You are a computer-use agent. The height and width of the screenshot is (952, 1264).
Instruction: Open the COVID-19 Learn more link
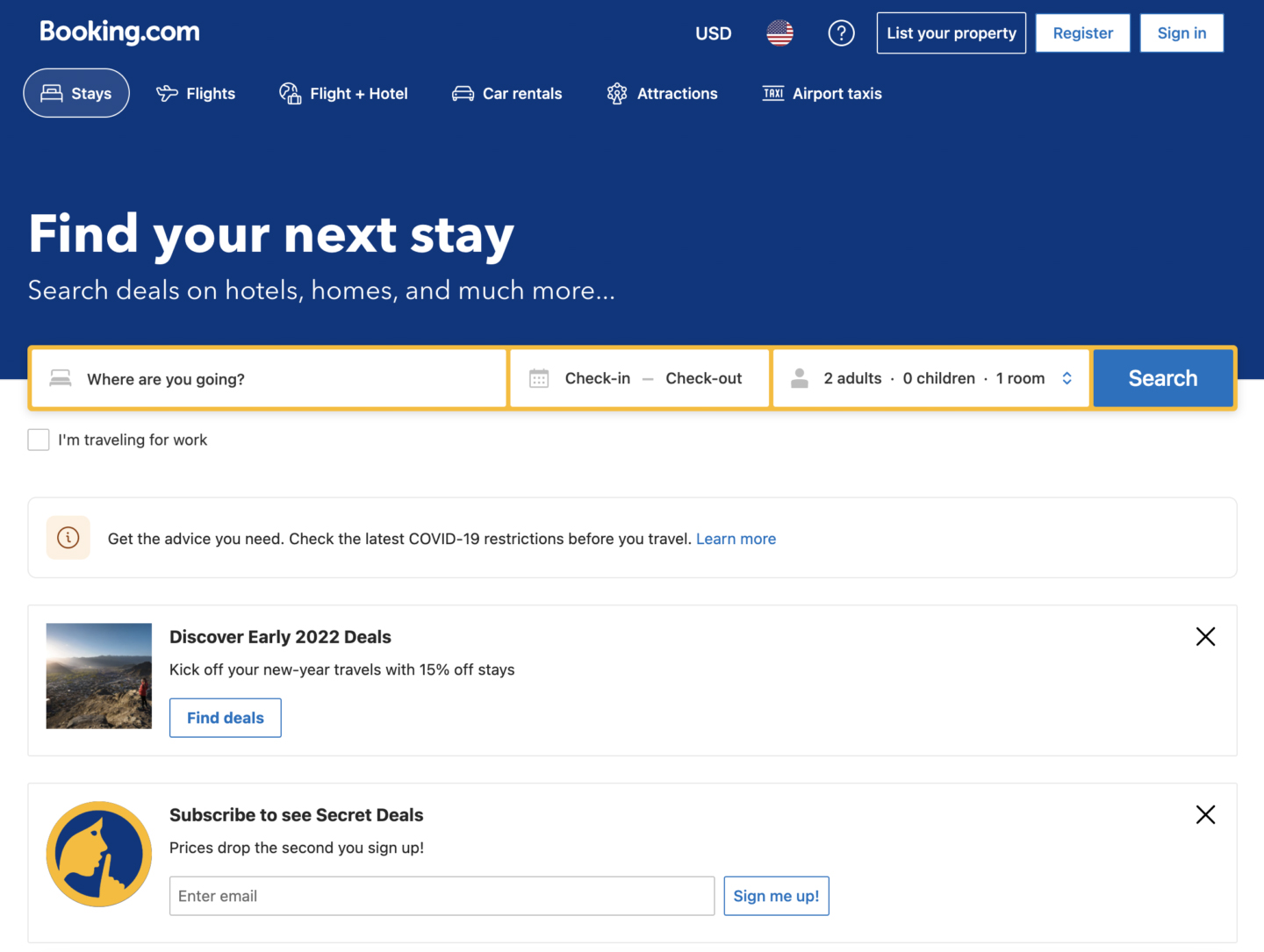point(736,538)
